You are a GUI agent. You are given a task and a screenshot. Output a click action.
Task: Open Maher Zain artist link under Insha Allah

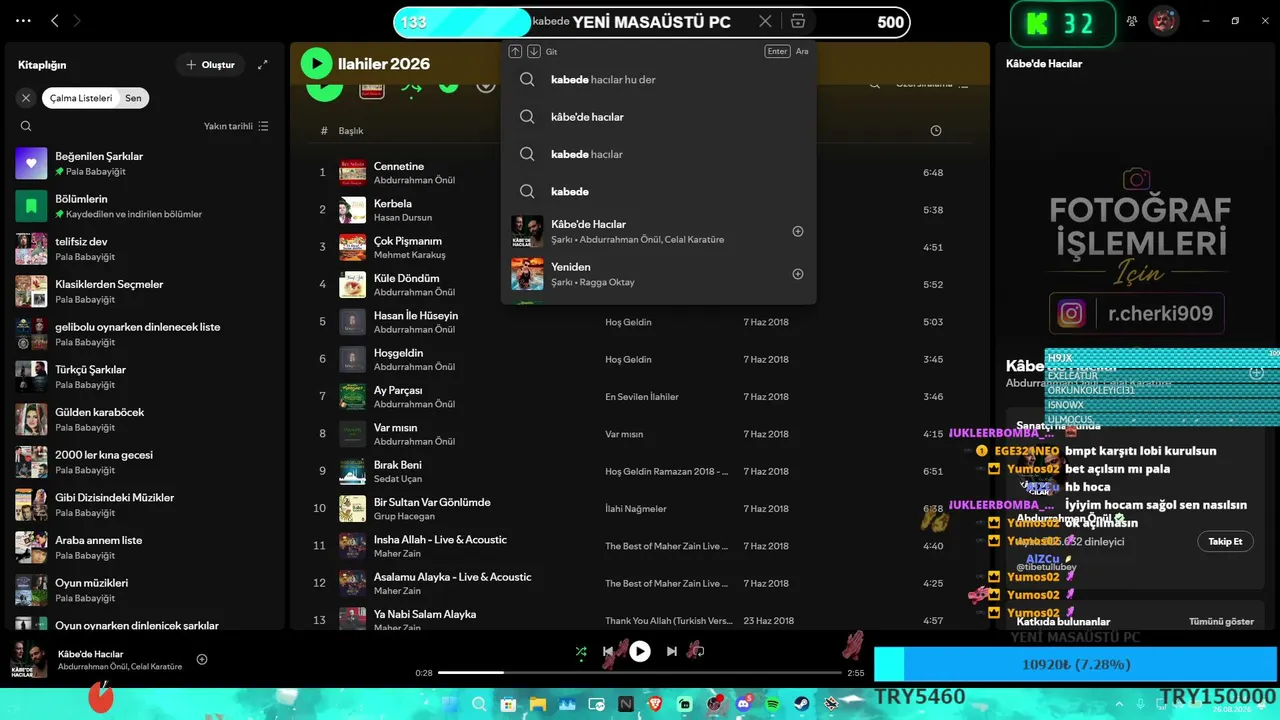(397, 554)
